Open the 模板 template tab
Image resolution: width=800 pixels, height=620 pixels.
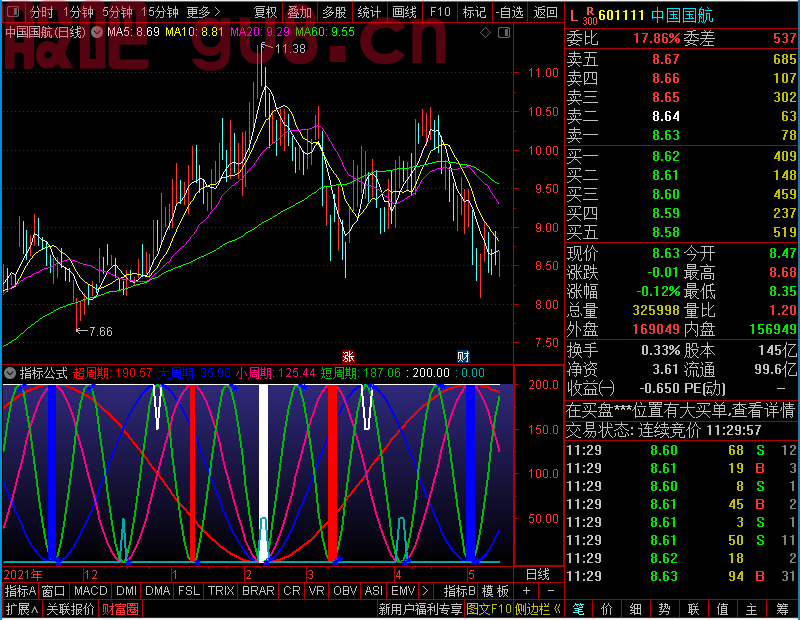495,591
